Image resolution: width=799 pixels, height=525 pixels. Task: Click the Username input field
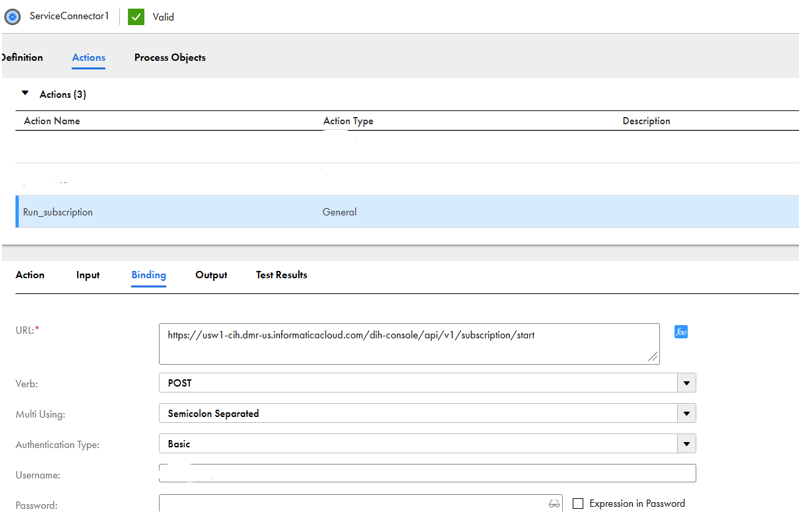pyautogui.click(x=428, y=474)
